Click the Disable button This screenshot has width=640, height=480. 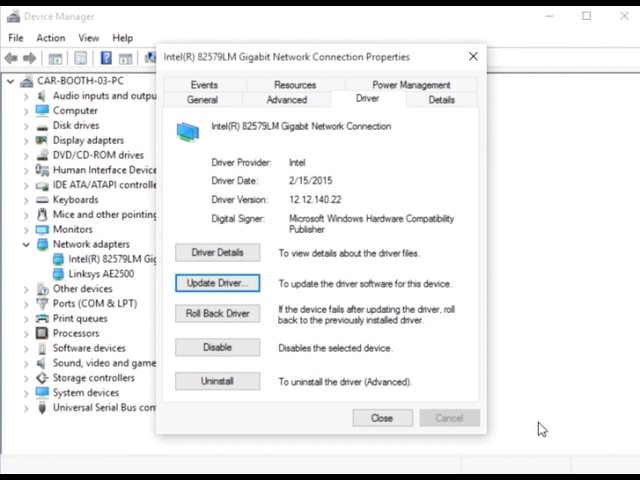(218, 347)
